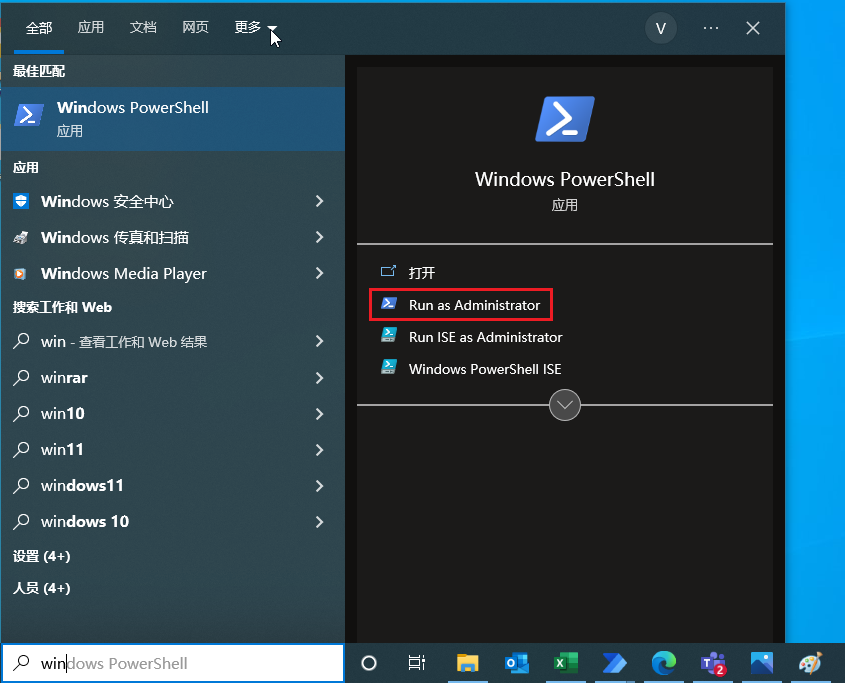Click the Cortana circle icon on taskbar
This screenshot has height=683, width=845.
pyautogui.click(x=369, y=663)
